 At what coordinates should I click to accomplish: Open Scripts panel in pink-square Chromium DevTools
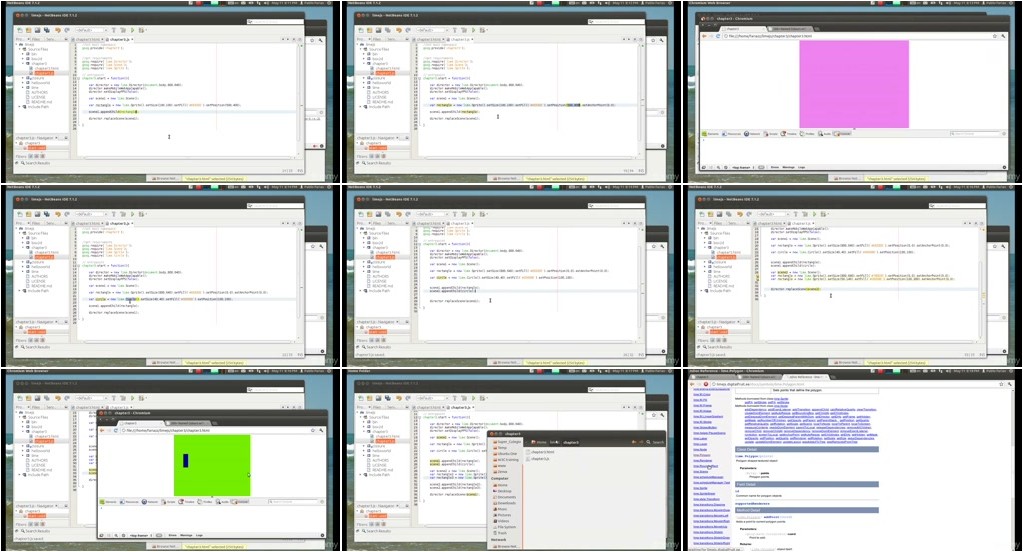(x=771, y=134)
